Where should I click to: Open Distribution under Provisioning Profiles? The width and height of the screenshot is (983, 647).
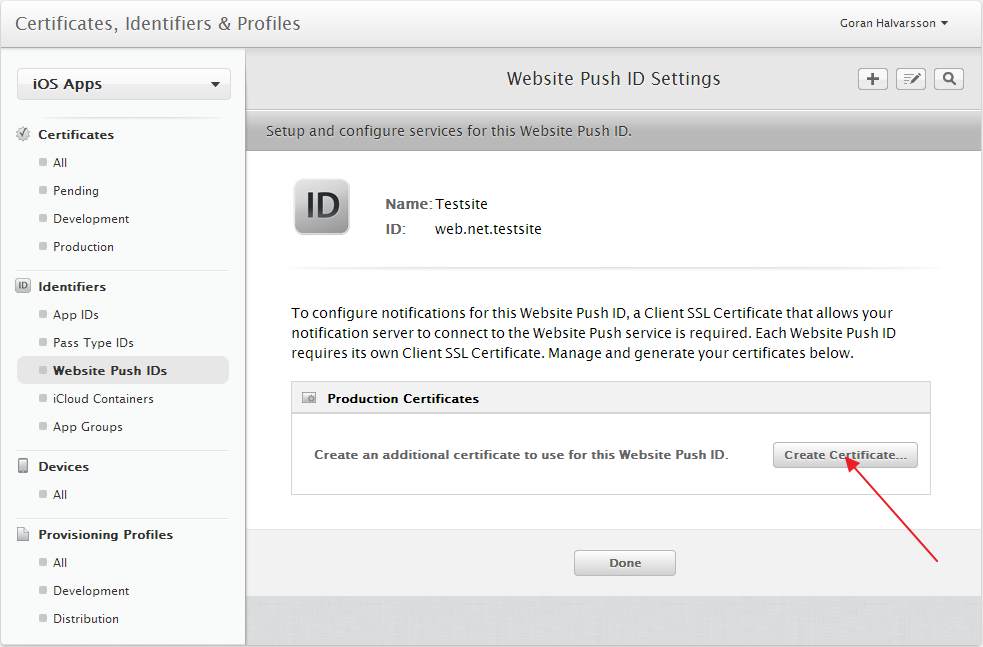86,618
